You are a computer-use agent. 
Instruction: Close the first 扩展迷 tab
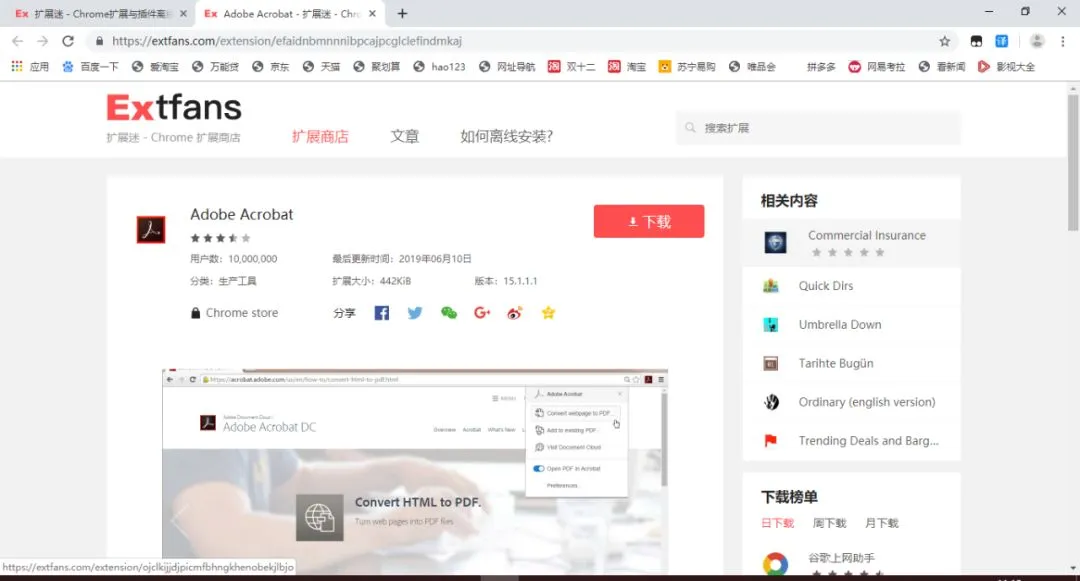click(x=183, y=14)
